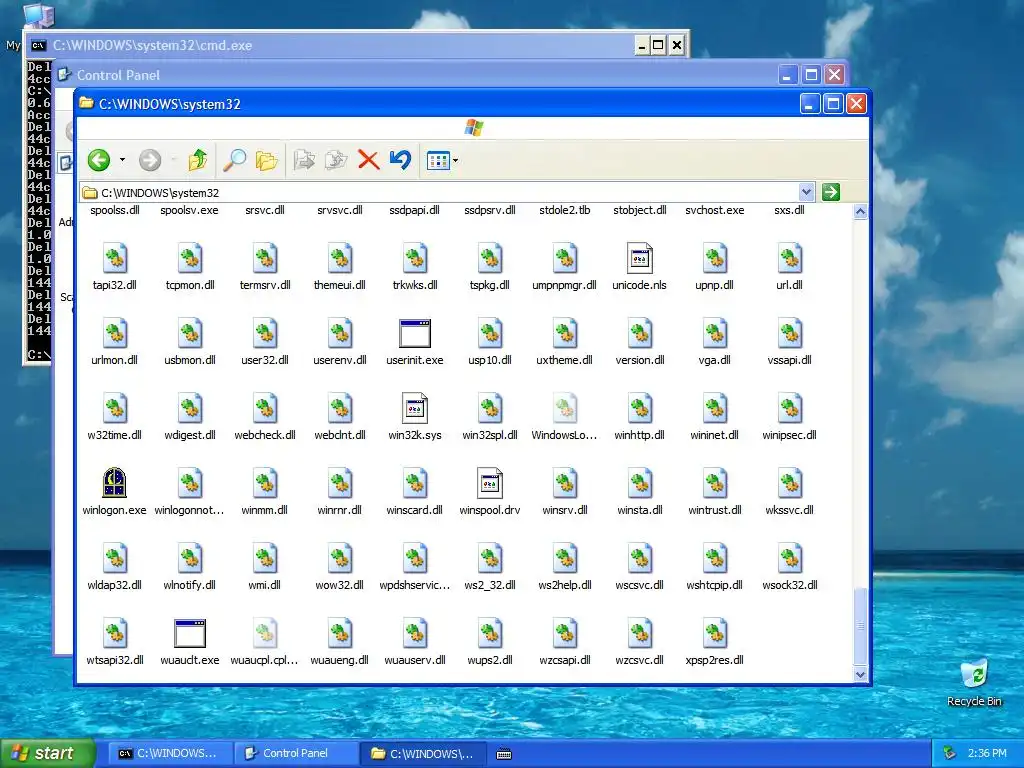This screenshot has width=1024, height=768.
Task: Click the keyboard icon on the taskbar
Action: [504, 754]
